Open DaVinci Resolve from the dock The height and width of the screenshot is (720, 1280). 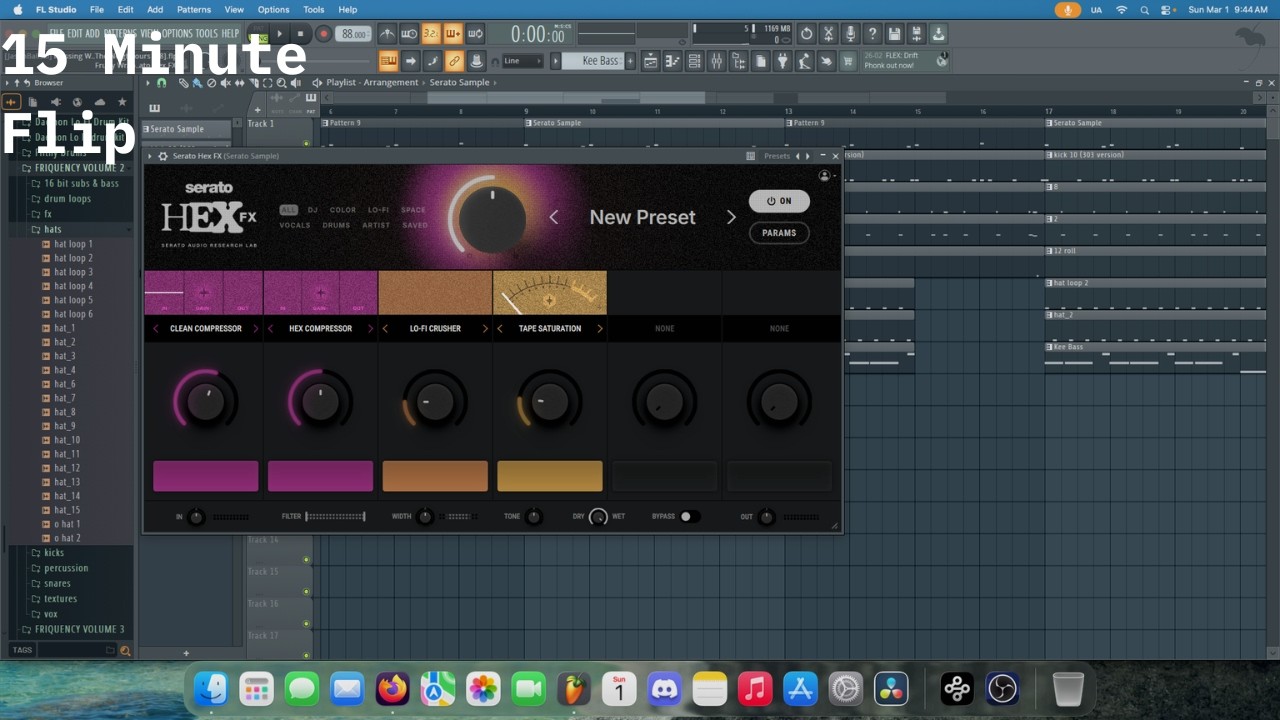pos(890,688)
